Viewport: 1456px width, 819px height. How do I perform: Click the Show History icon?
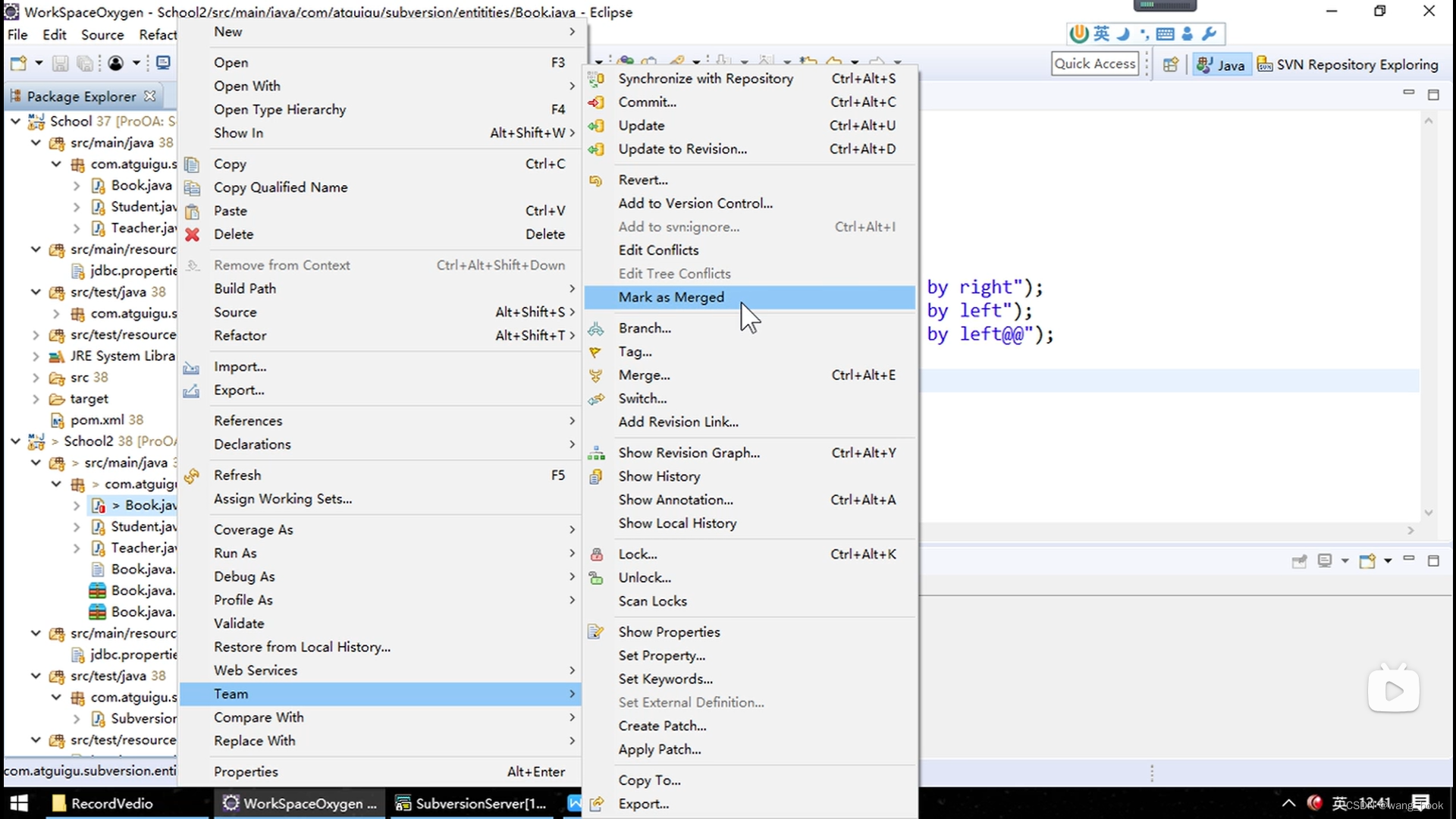(x=596, y=476)
